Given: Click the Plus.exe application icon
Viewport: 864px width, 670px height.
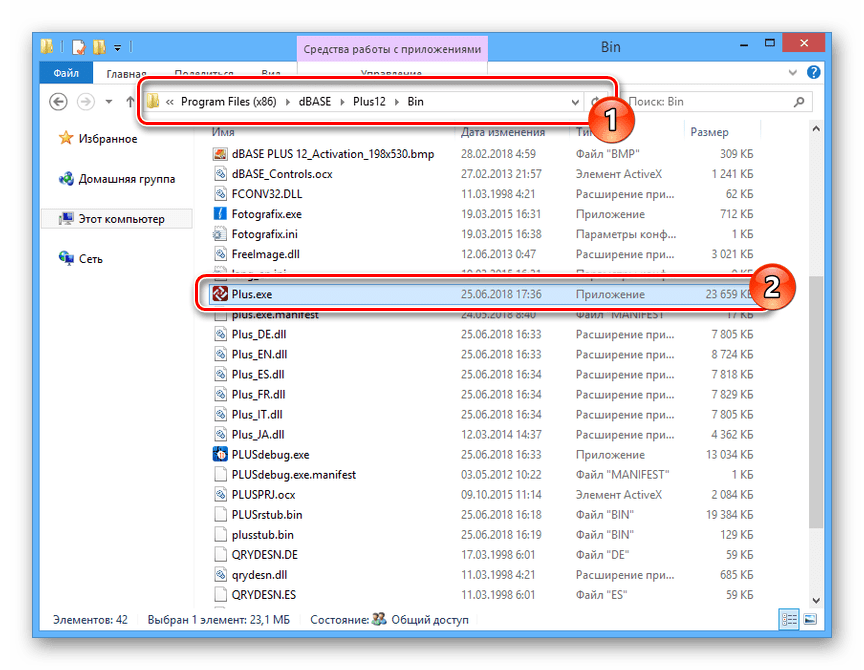Looking at the screenshot, I should (x=220, y=295).
